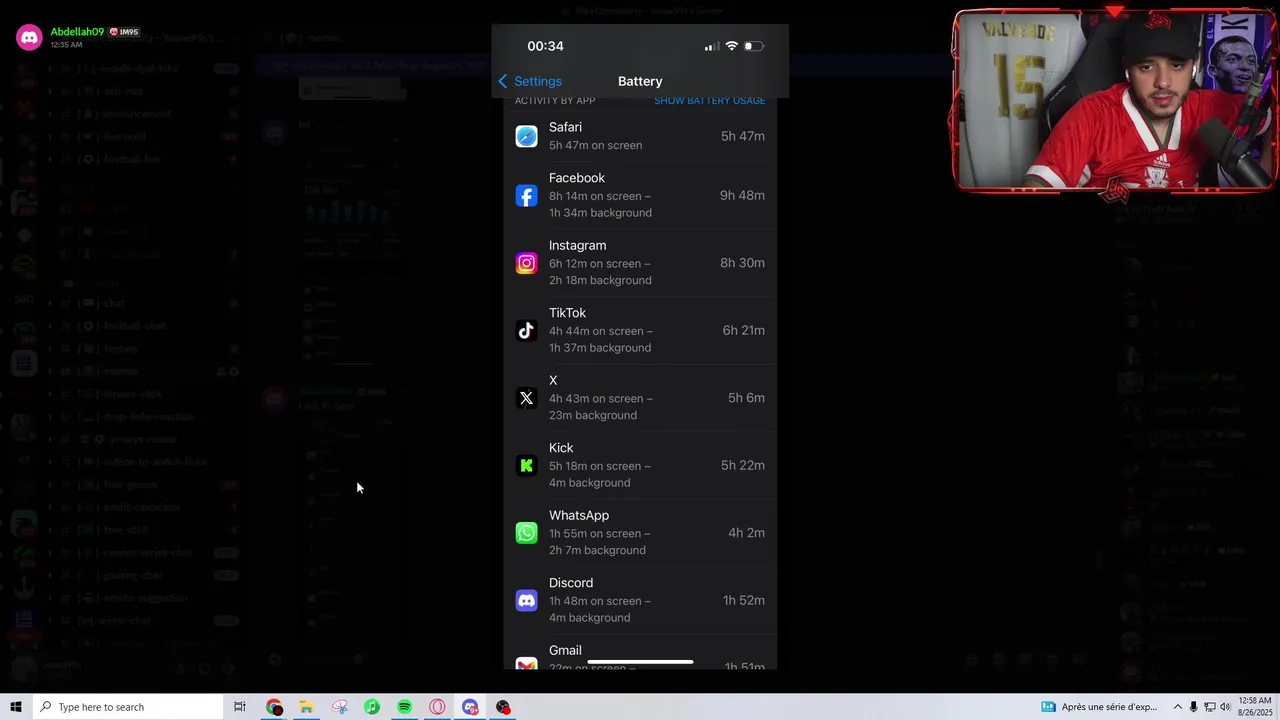Image resolution: width=1280 pixels, height=720 pixels.
Task: Expand hidden system tray icons
Action: pos(1177,707)
